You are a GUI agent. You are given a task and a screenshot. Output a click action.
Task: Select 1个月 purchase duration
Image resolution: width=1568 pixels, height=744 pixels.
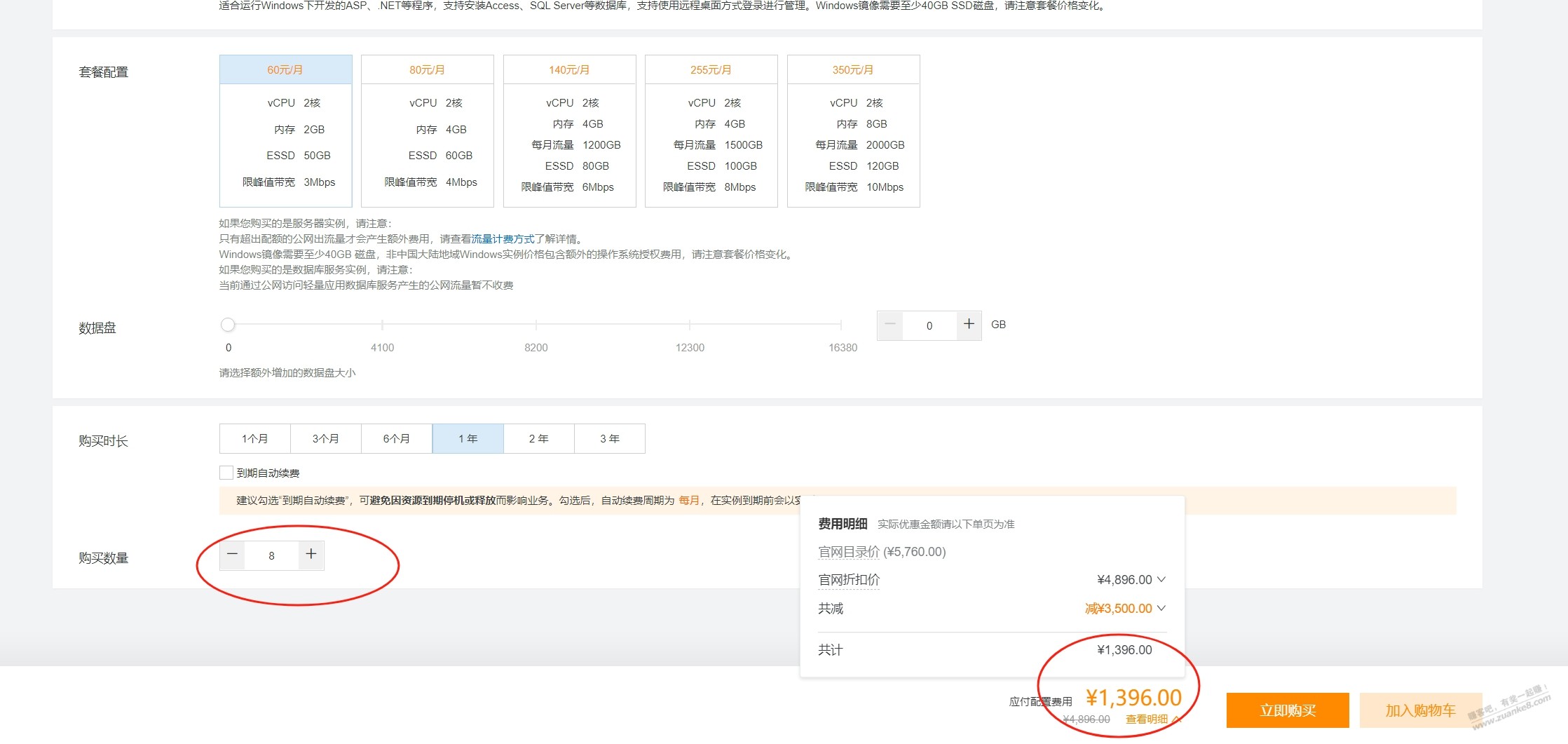coord(255,439)
